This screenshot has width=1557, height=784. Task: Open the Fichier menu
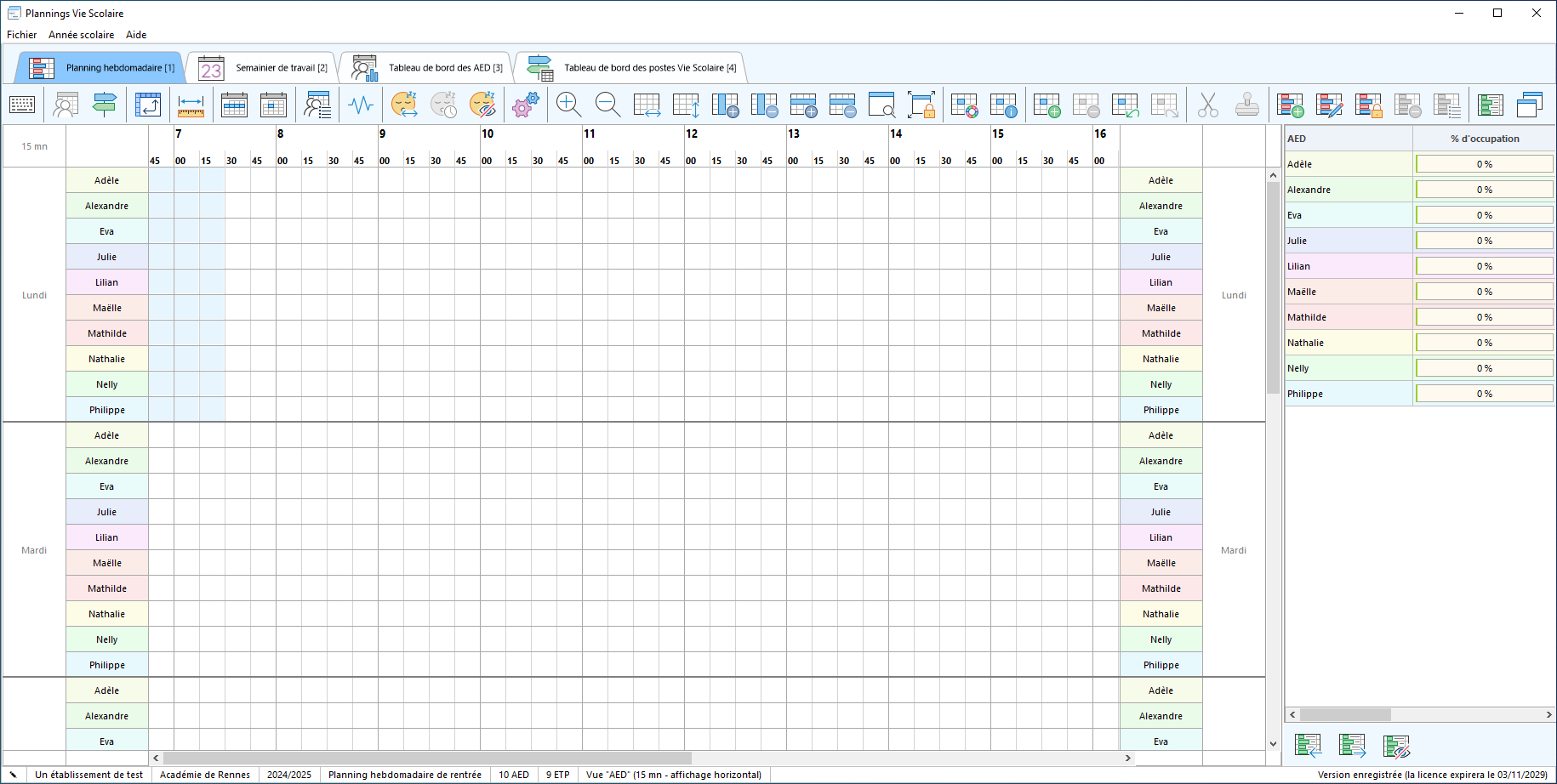(22, 35)
